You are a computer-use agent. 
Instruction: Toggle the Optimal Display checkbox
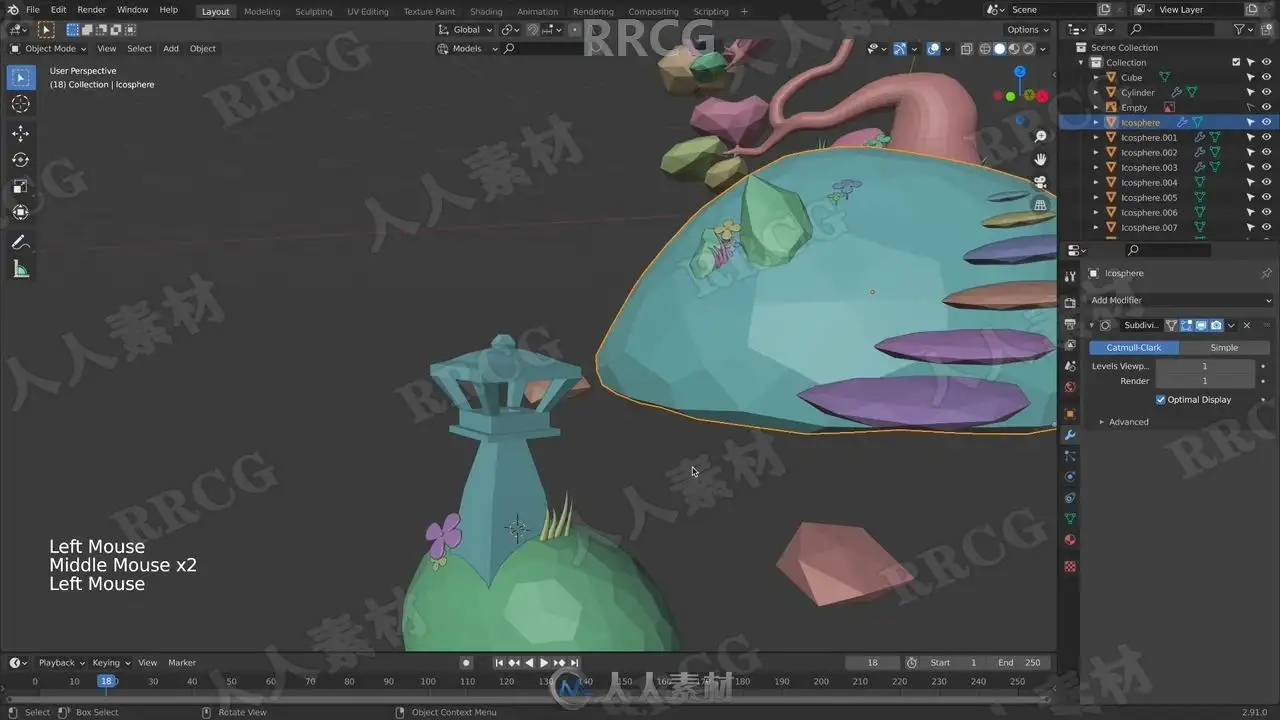(x=1161, y=400)
